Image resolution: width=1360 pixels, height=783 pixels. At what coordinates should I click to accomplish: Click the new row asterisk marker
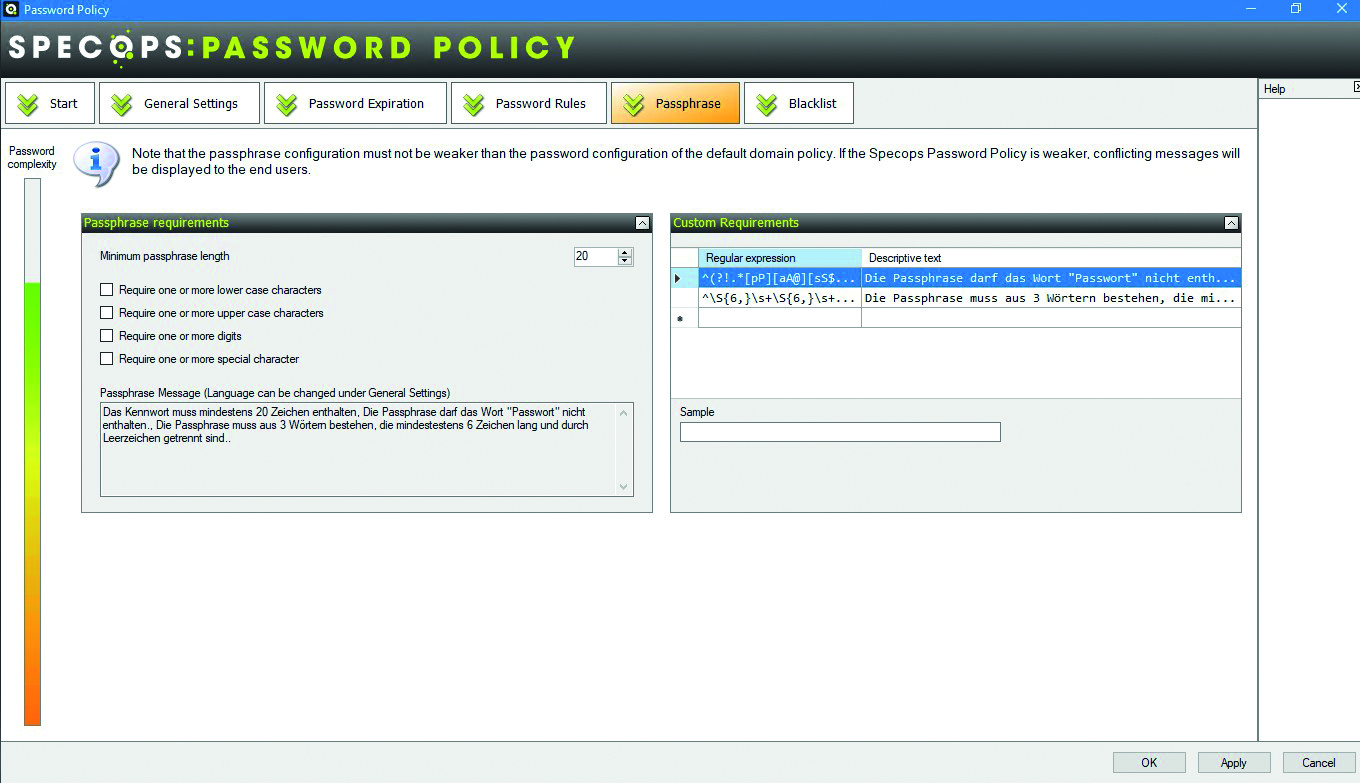(682, 318)
